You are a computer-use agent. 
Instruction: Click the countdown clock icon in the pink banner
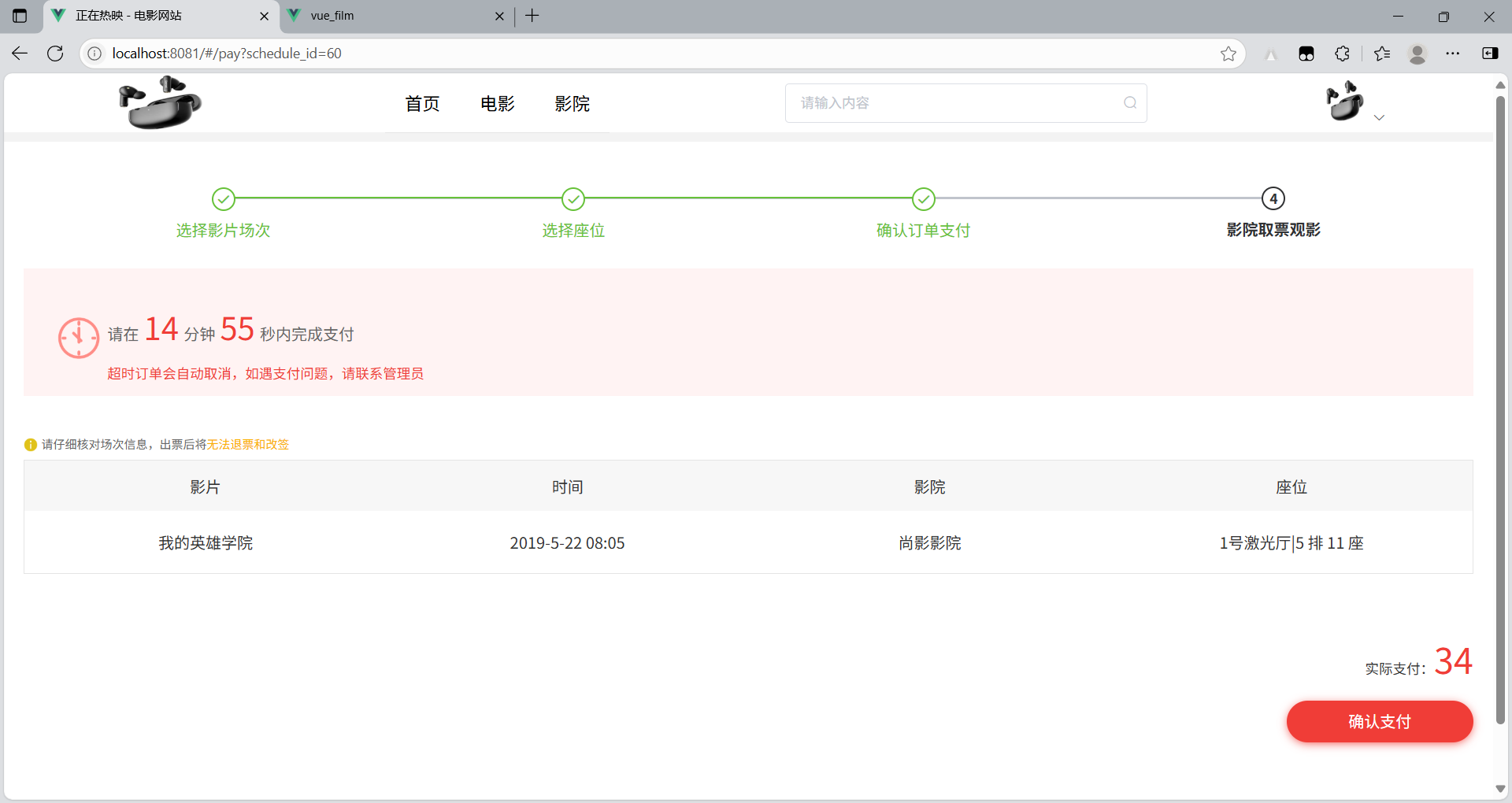(x=78, y=338)
